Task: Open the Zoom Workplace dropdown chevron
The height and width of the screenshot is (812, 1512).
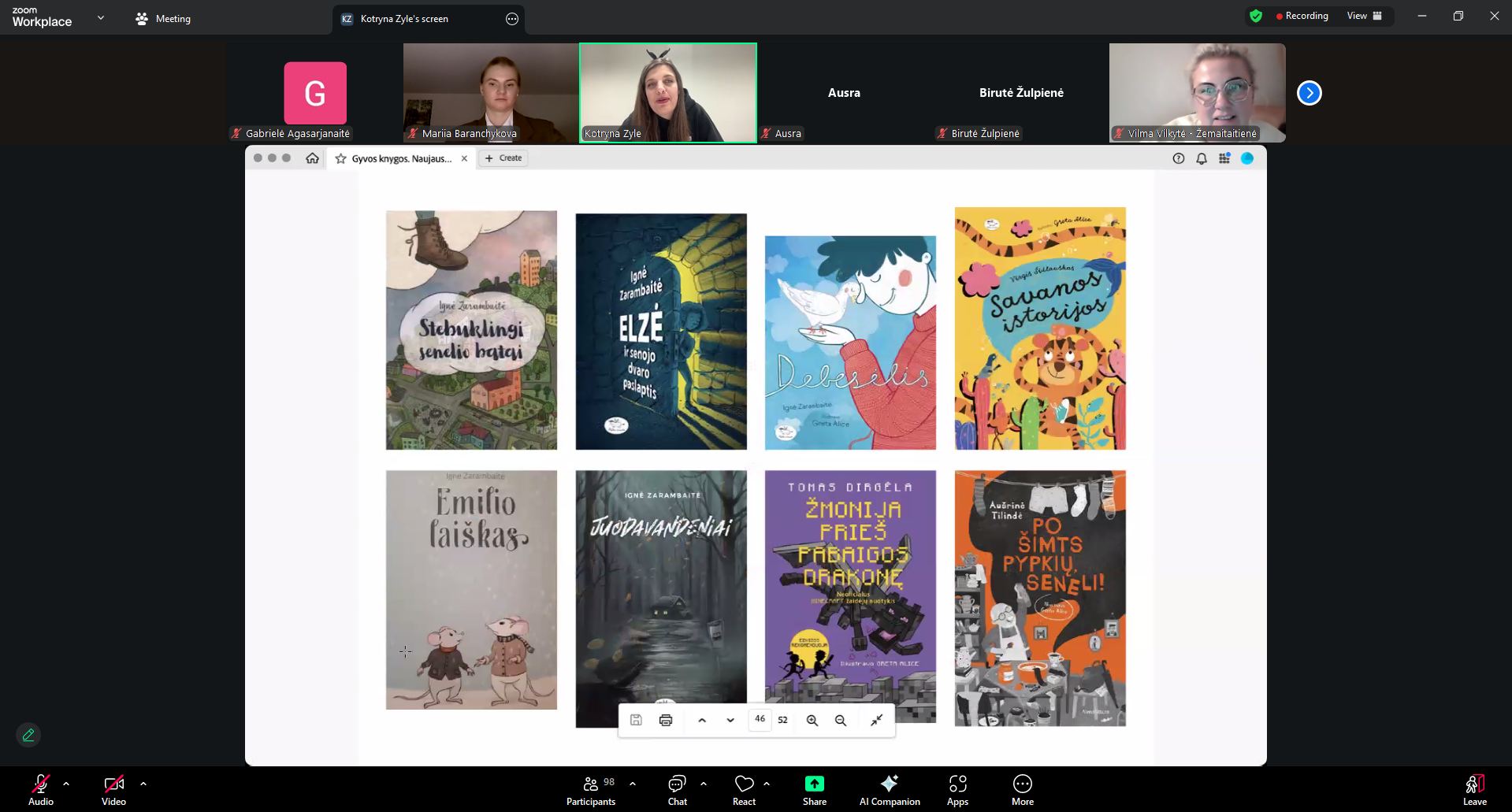Action: (100, 17)
